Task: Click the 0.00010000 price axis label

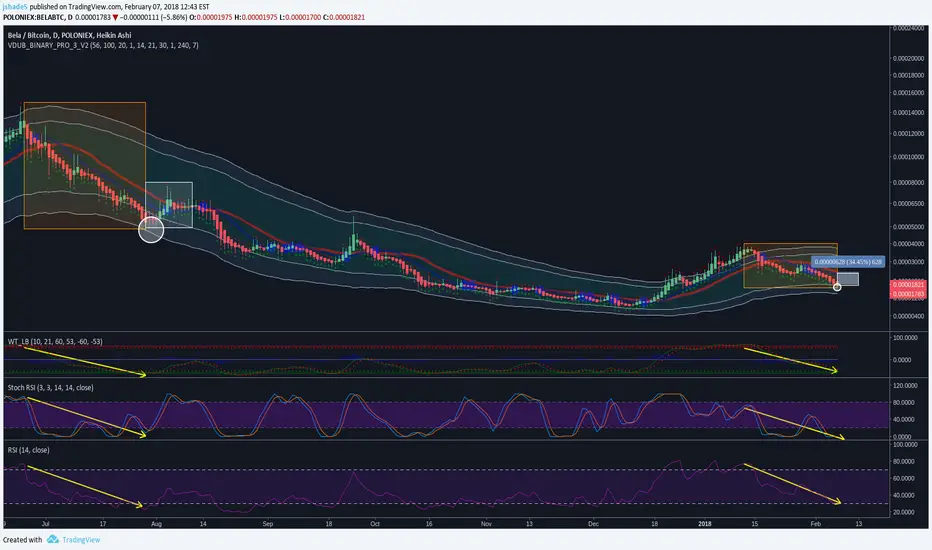Action: 908,157
